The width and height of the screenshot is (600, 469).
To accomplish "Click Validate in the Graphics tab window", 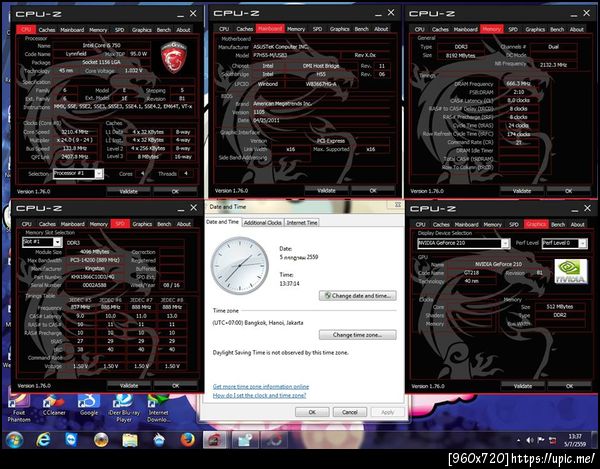I will pos(522,386).
